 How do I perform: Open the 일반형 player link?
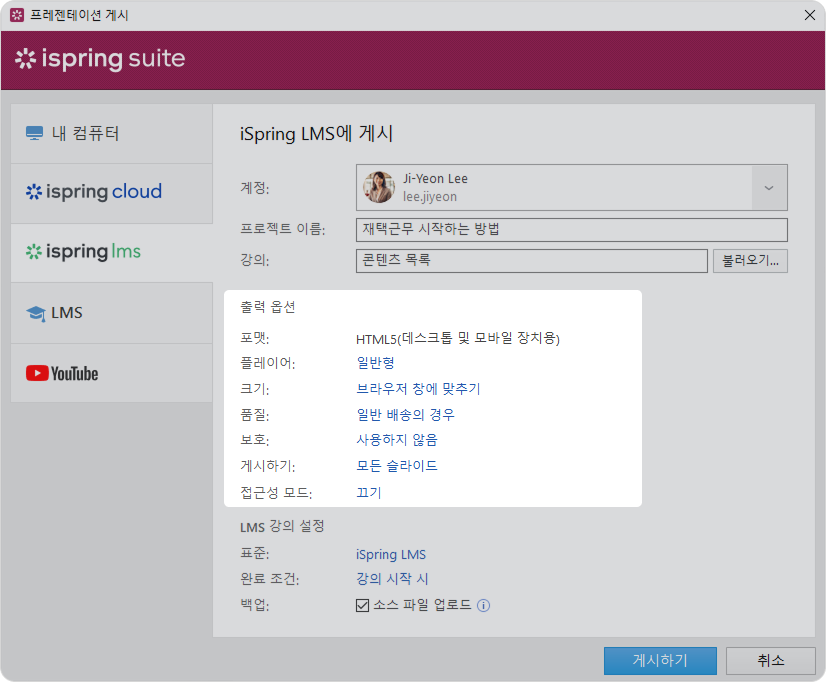[375, 363]
